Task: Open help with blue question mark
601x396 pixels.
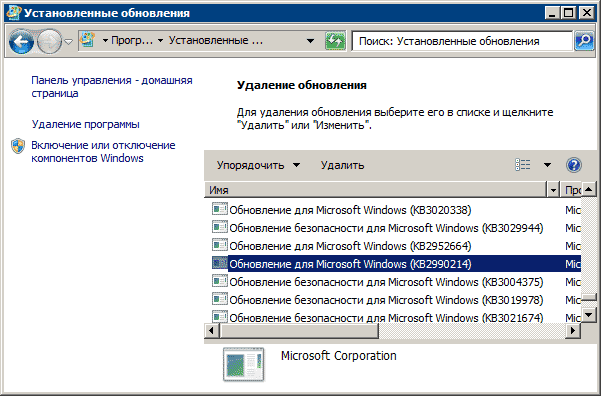Action: click(573, 165)
